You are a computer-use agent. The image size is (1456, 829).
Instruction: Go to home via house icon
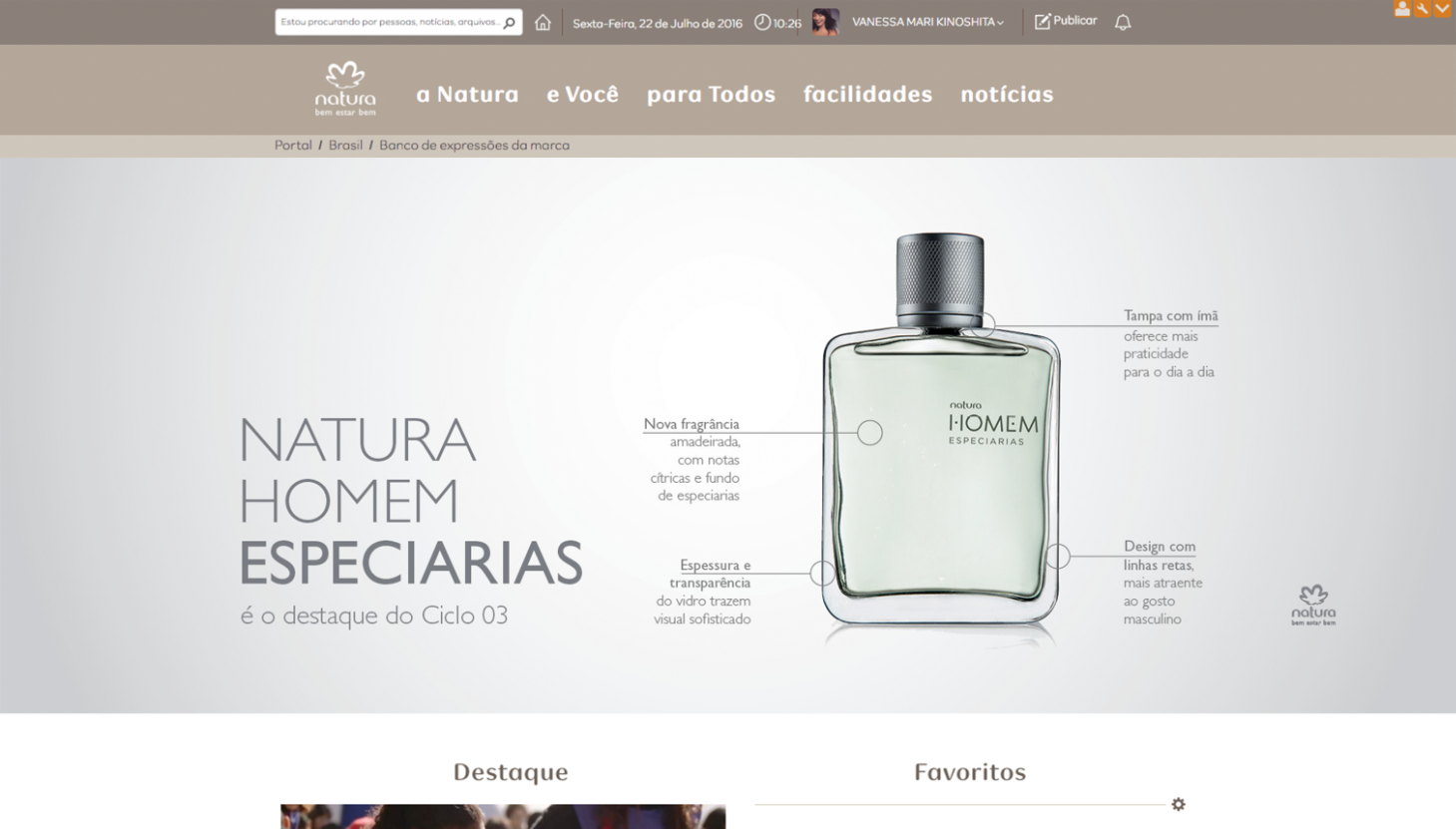click(543, 22)
